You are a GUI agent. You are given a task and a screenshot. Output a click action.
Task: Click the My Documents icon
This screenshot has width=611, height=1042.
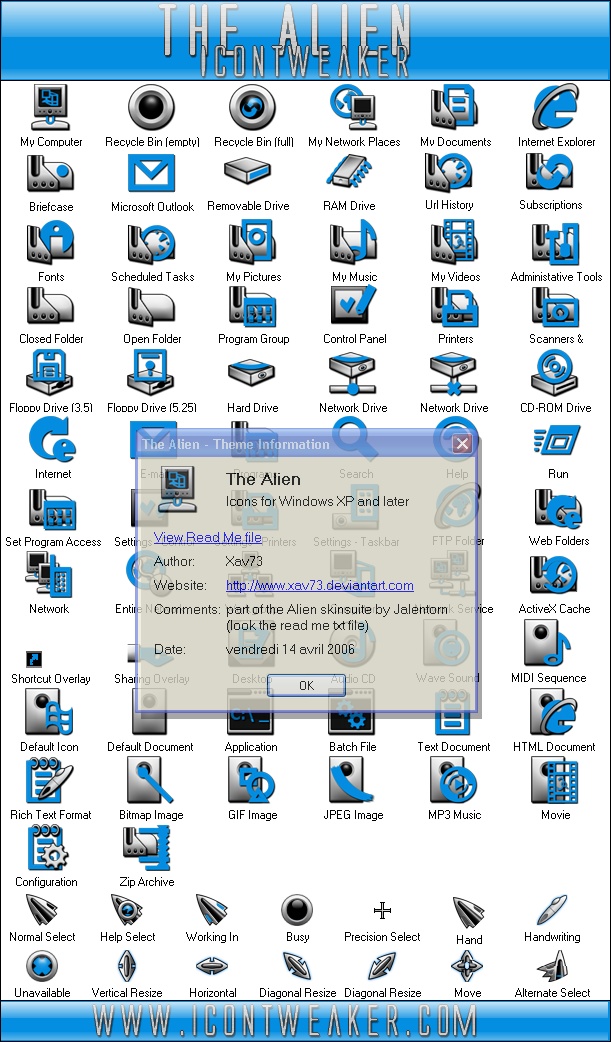point(455,107)
